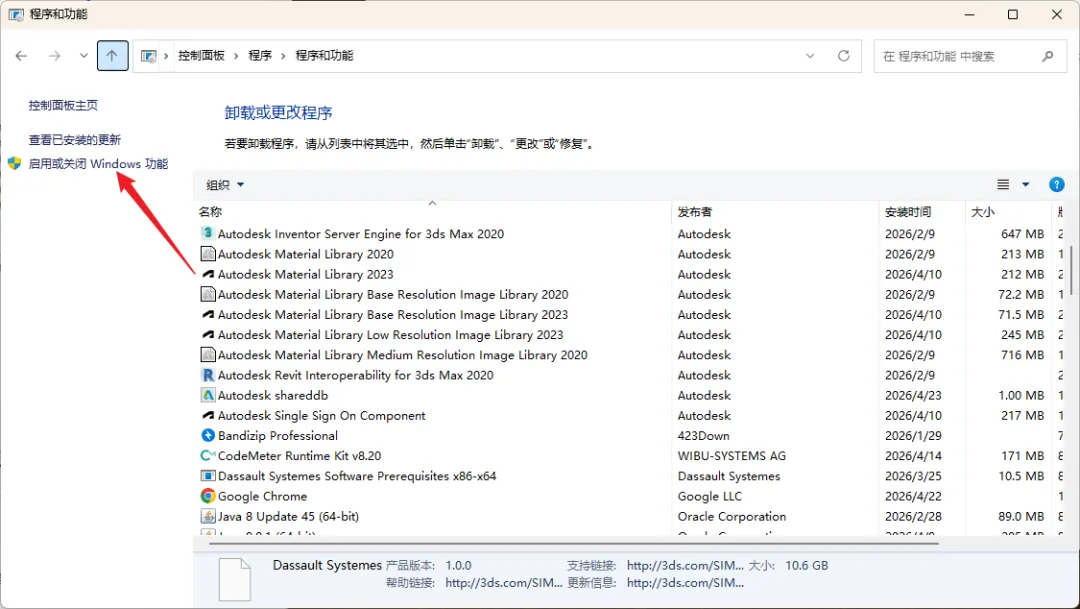The width and height of the screenshot is (1080, 609).
Task: Select Autodesk Inventor Server Engine icon
Action: 207,234
